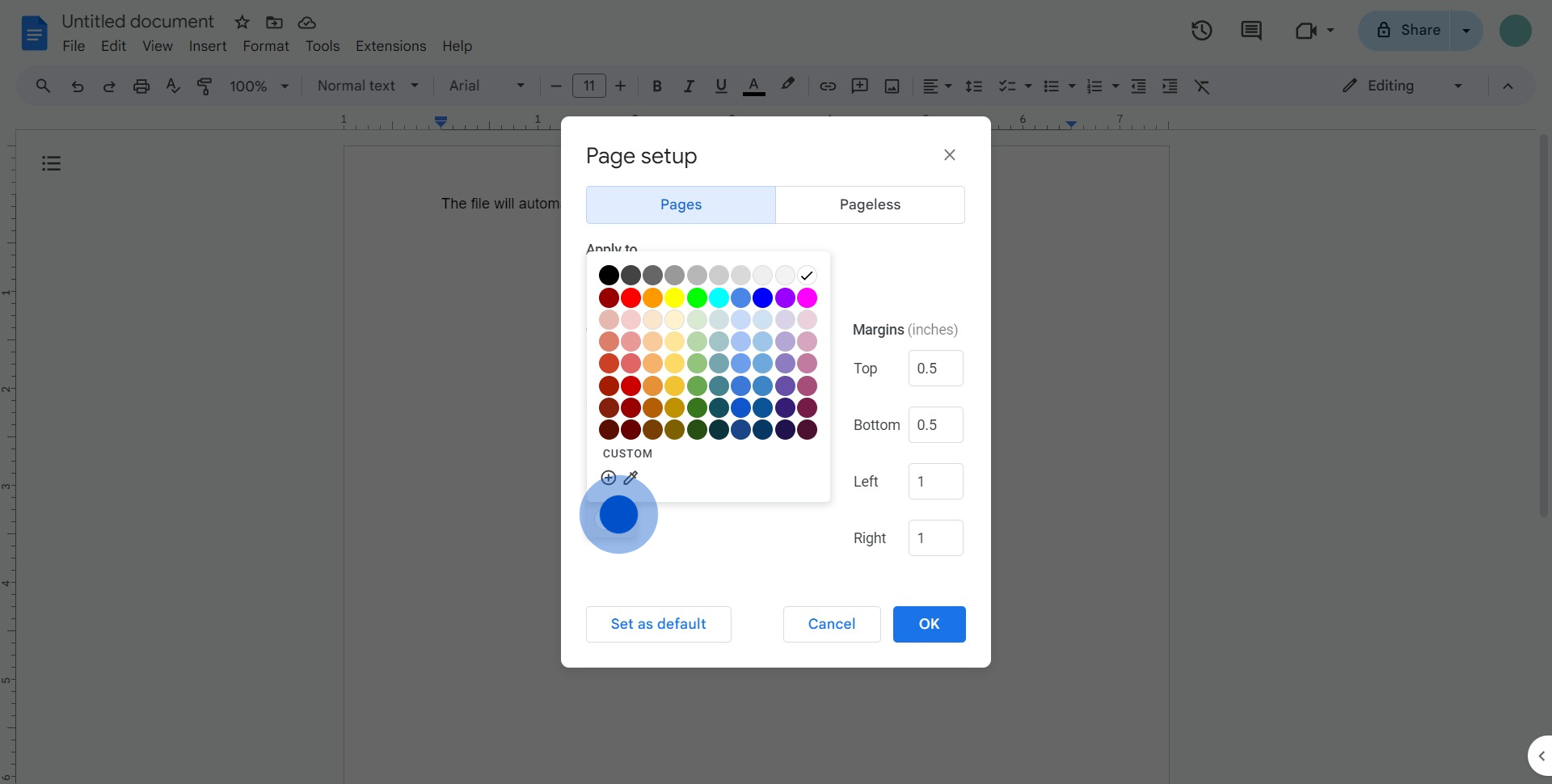
Task: Open video call options dropdown
Action: (1331, 31)
